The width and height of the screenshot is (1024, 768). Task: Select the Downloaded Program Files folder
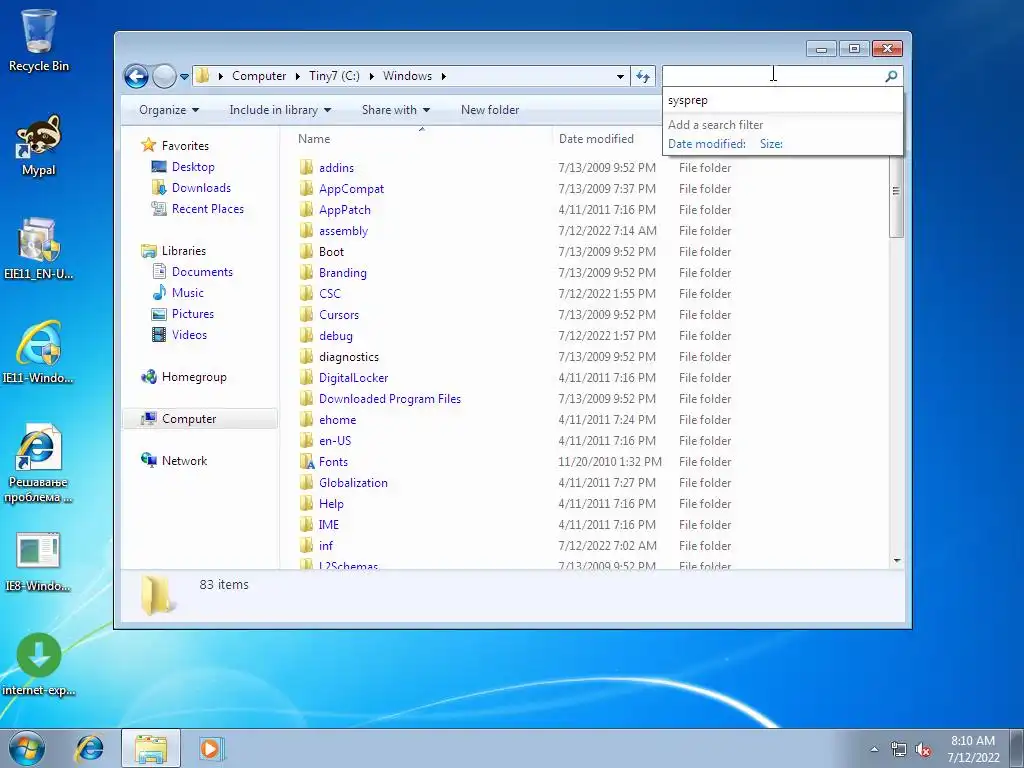(390, 398)
